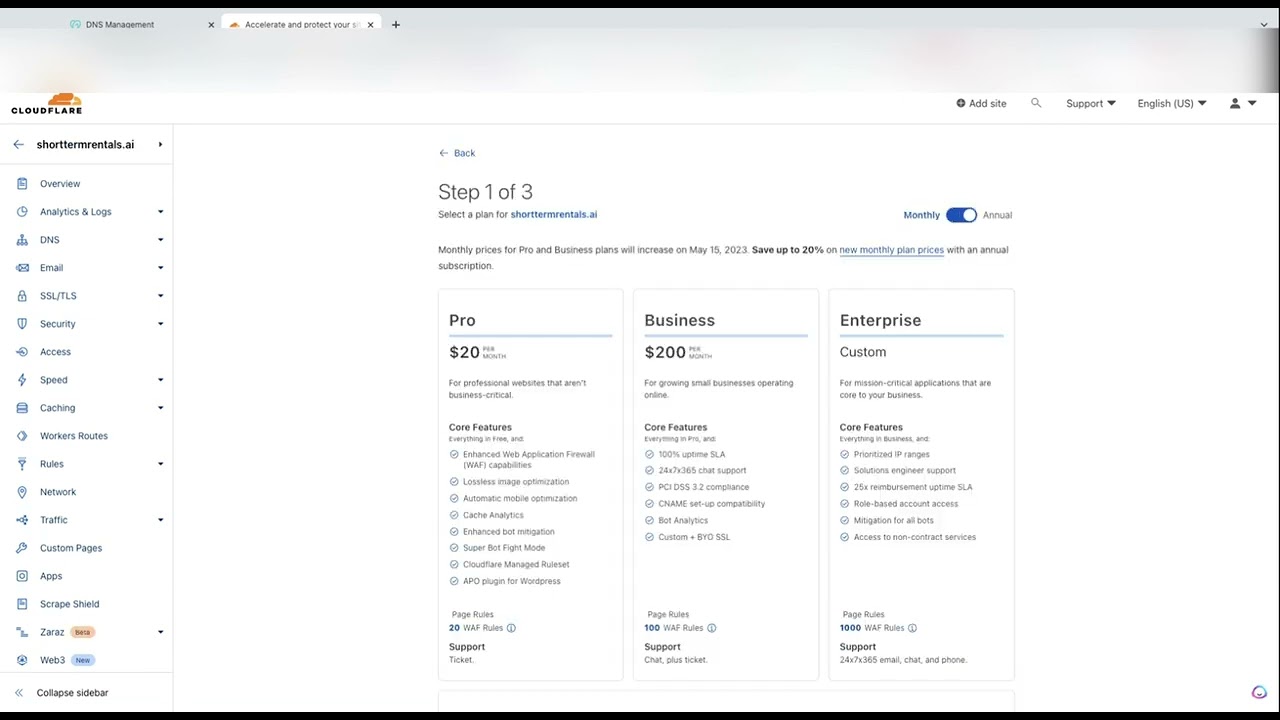Expand the DNS sidebar section
The image size is (1280, 720).
(x=160, y=240)
